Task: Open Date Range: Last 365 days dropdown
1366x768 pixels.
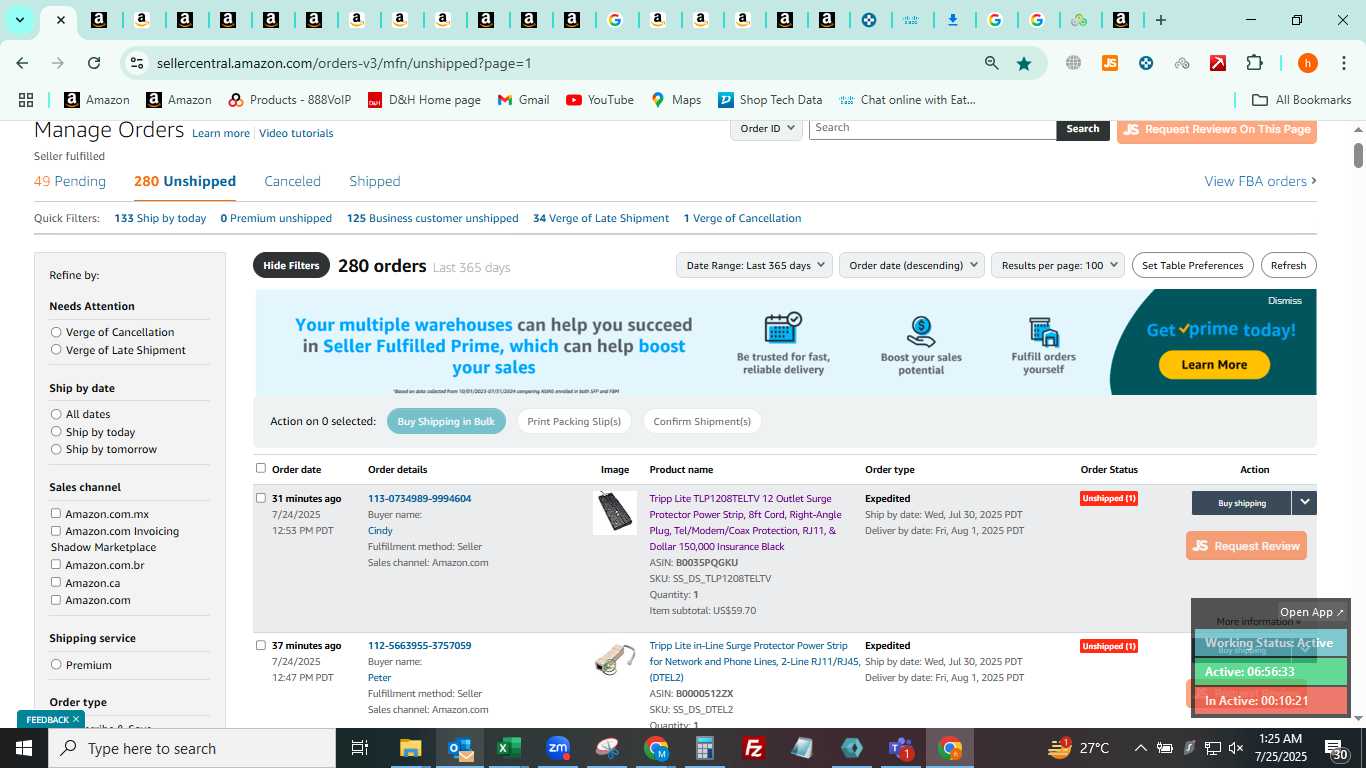Action: [x=754, y=265]
